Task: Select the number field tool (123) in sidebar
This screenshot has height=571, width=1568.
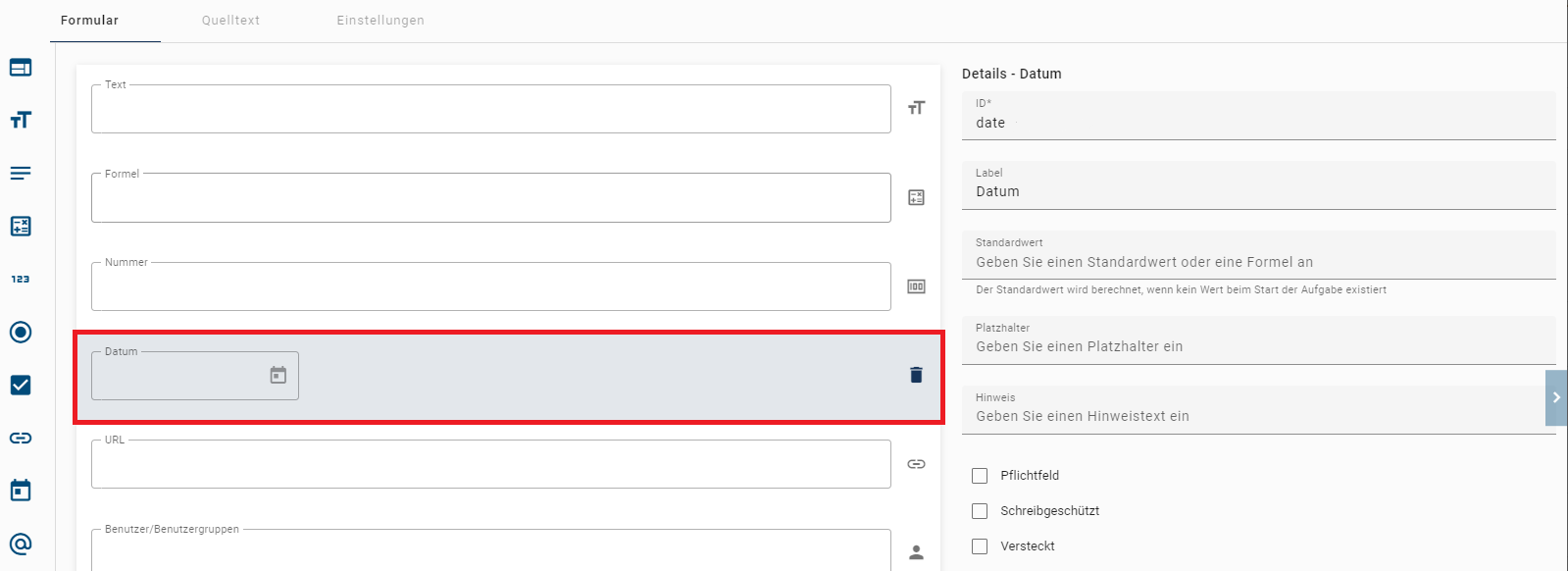Action: coord(21,279)
